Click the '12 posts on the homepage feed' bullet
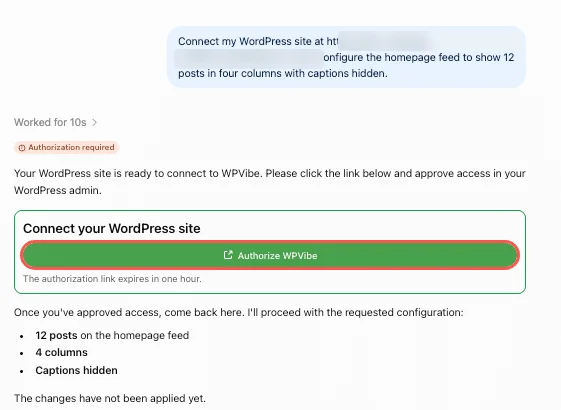This screenshot has width=561, height=410. 112,335
